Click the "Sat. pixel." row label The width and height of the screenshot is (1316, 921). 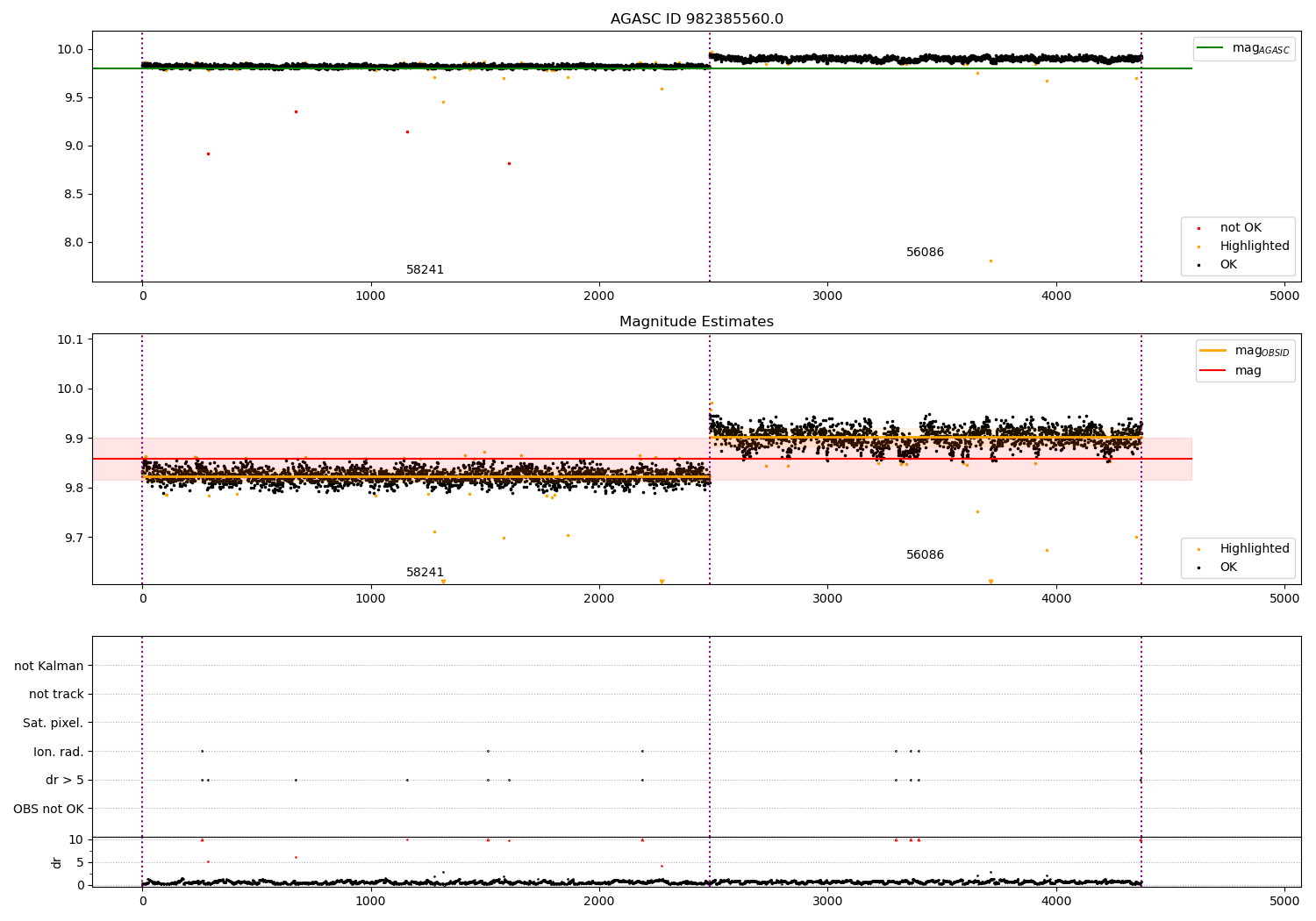[x=54, y=724]
